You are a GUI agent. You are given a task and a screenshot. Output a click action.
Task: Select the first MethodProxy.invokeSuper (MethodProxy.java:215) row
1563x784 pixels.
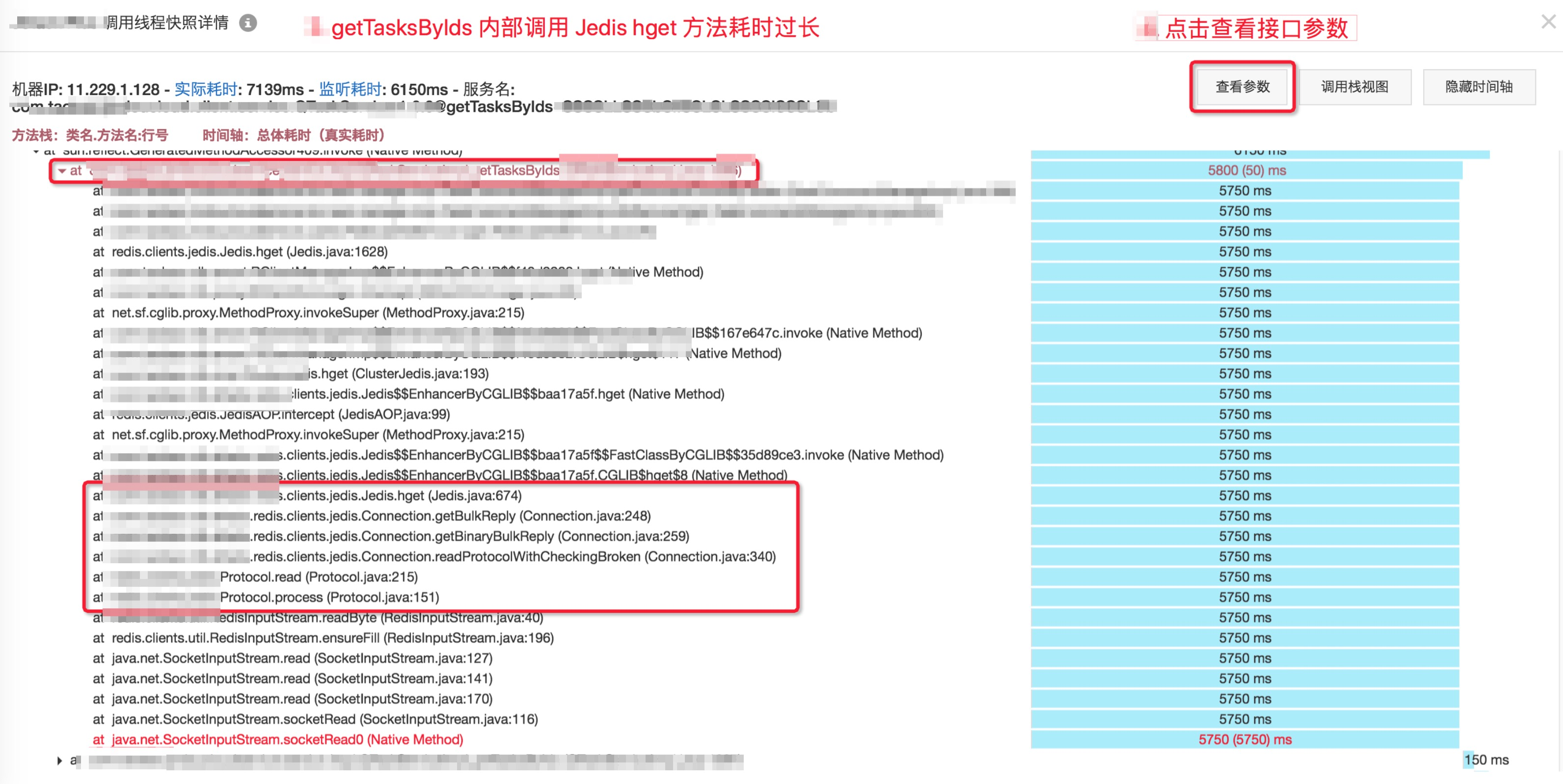point(308,313)
